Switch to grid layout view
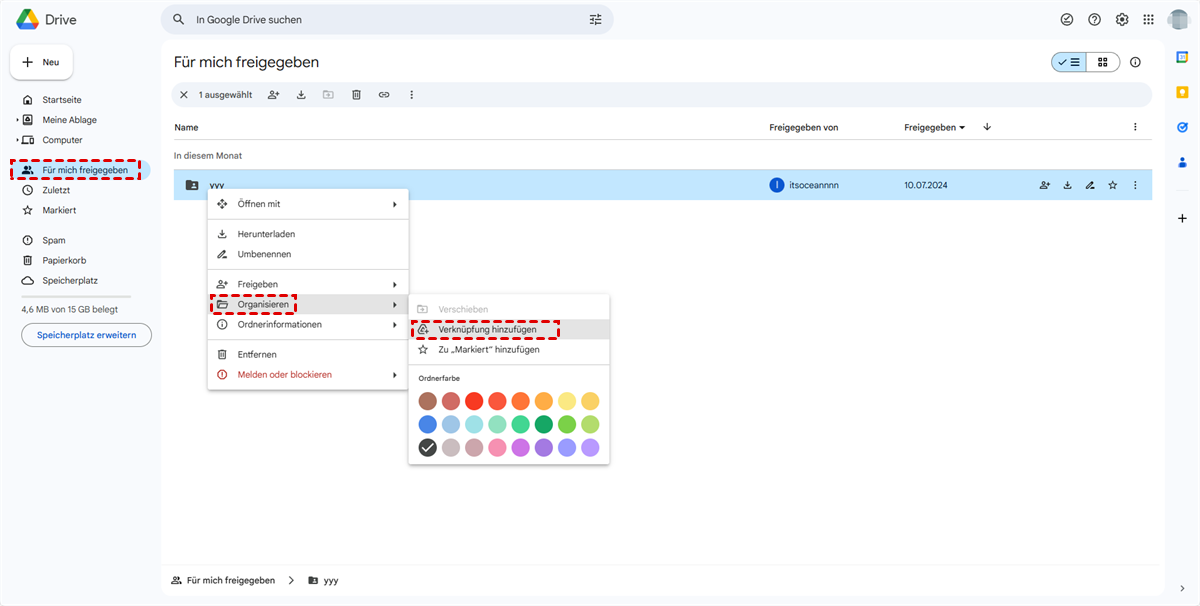 coord(1103,62)
